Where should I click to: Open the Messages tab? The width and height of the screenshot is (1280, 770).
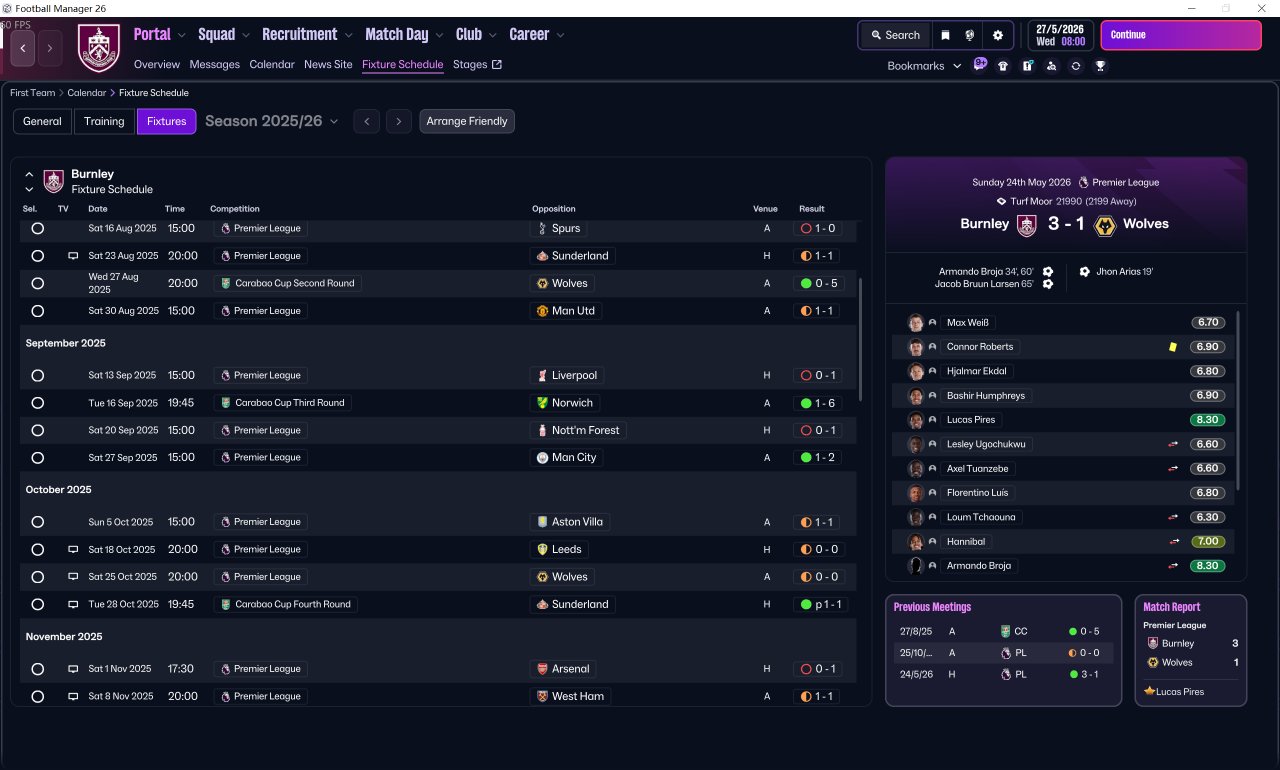pos(215,65)
